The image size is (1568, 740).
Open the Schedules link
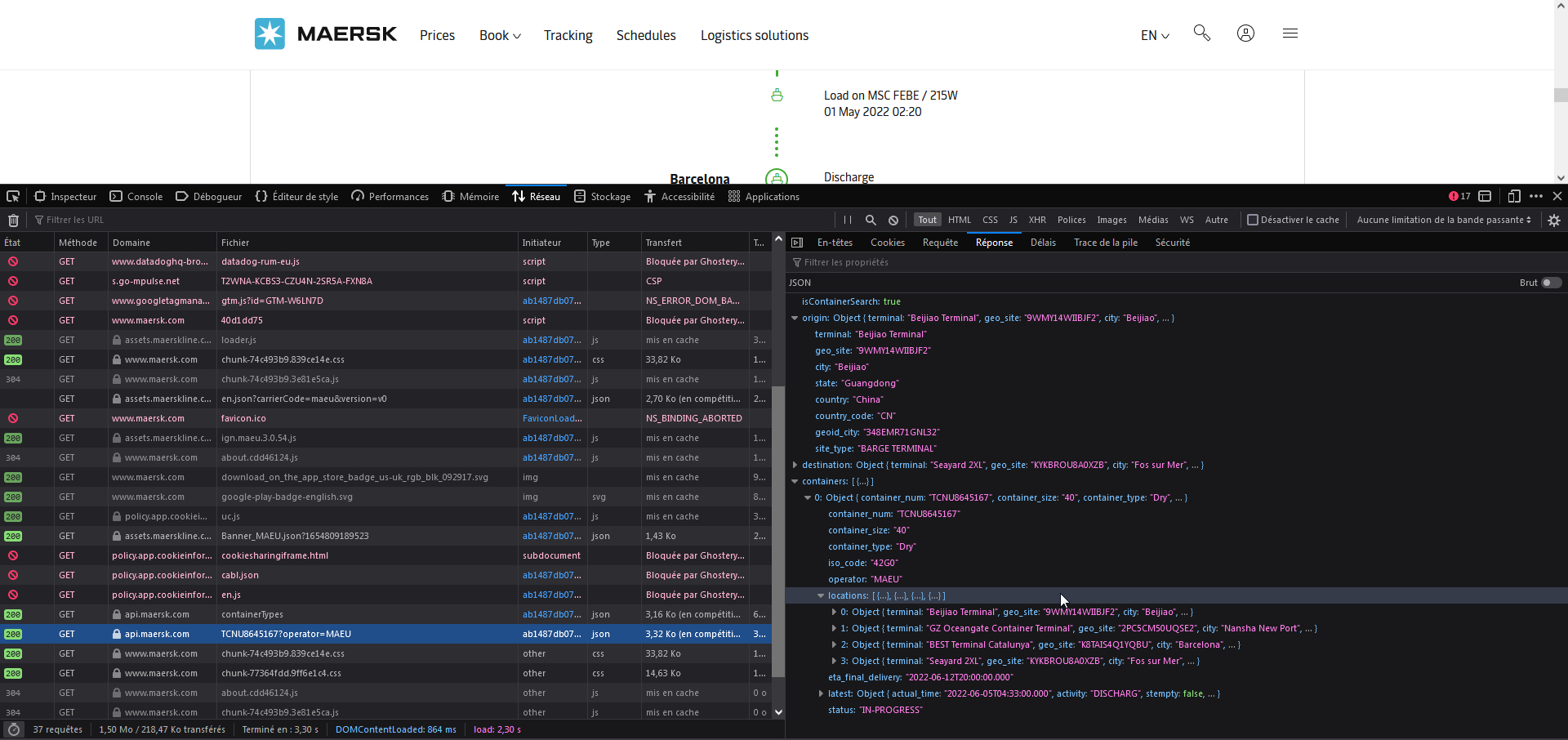click(x=646, y=35)
